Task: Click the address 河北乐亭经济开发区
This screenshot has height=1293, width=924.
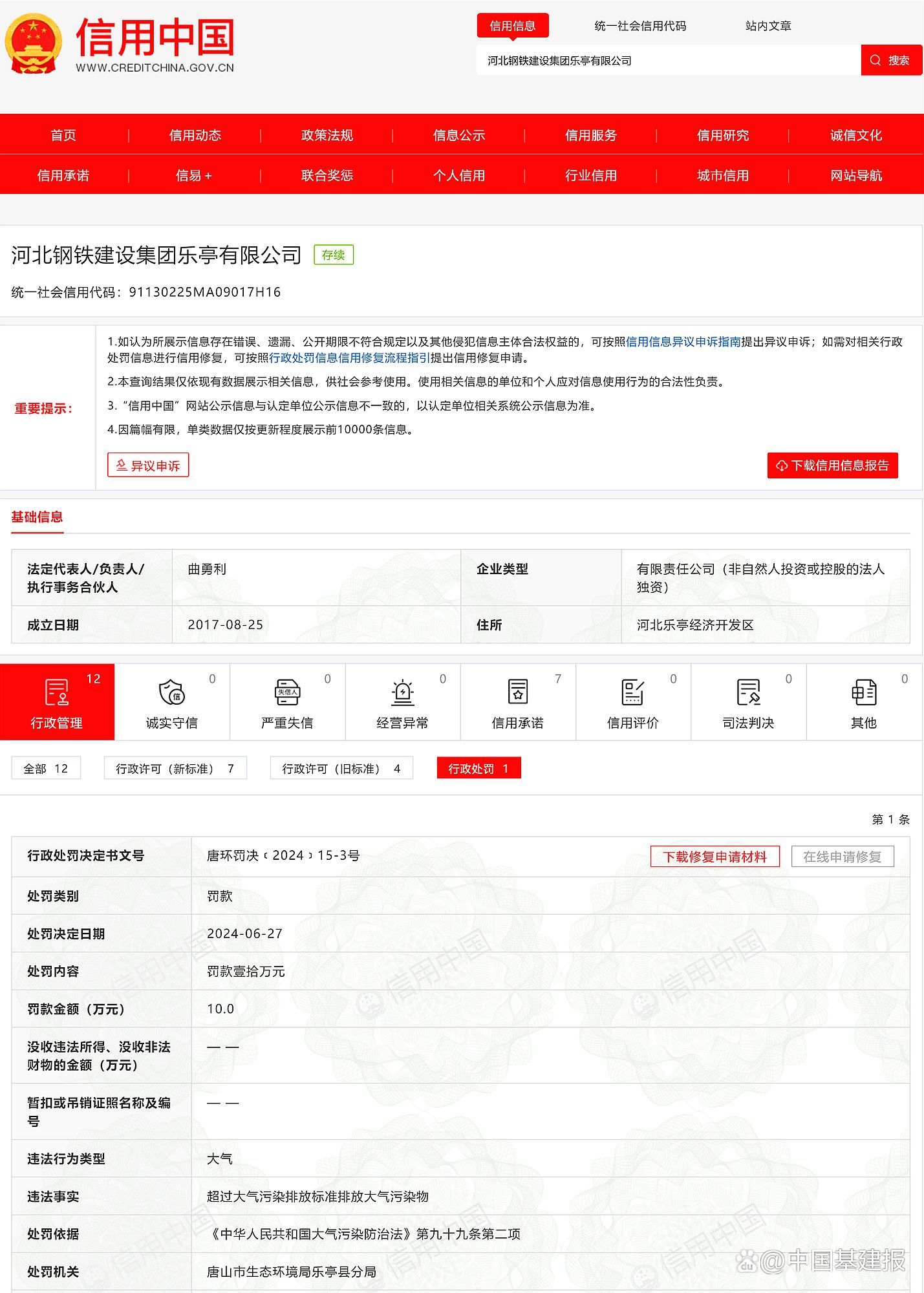Action: point(696,625)
